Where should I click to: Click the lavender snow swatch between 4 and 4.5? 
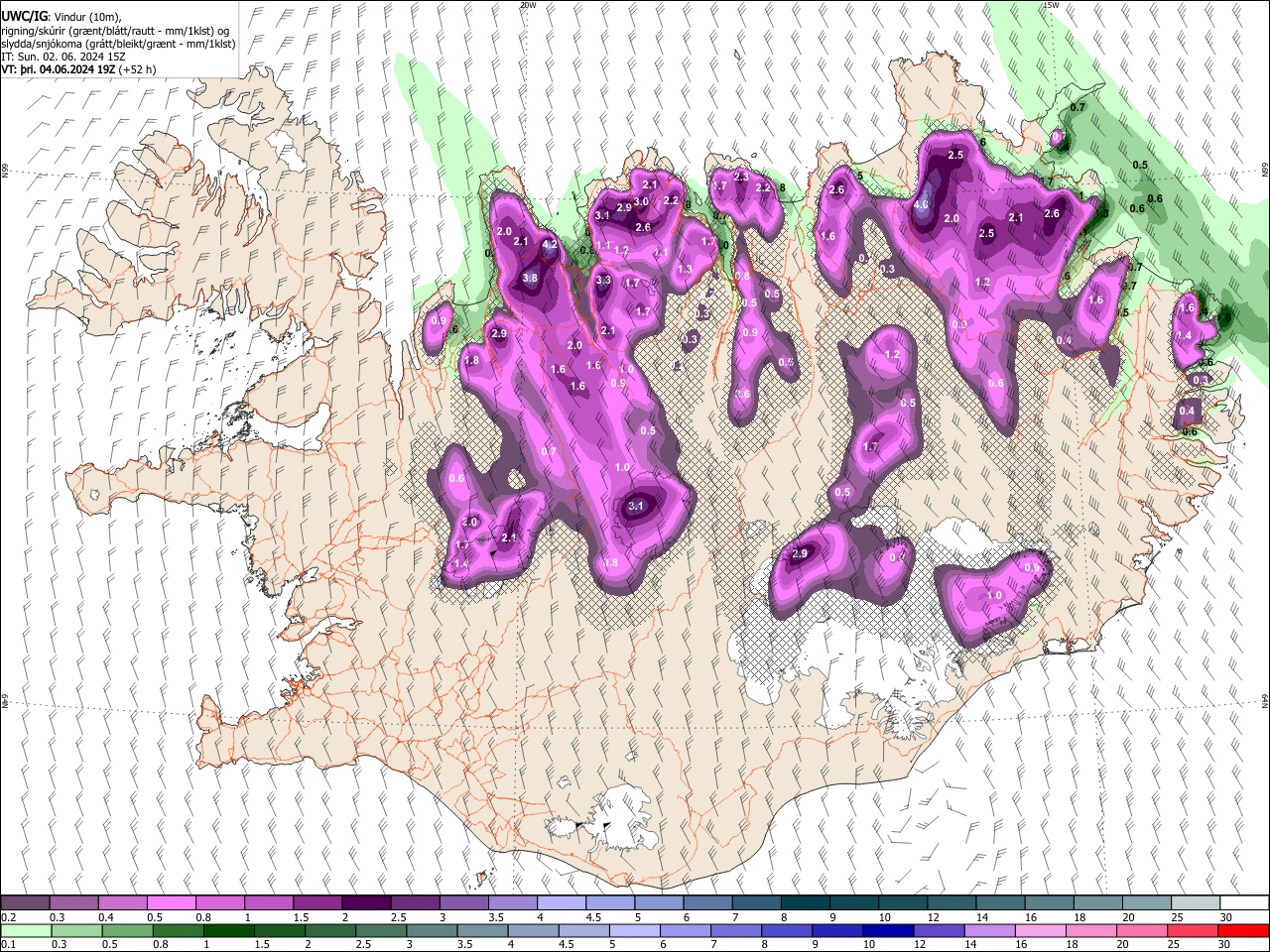[x=562, y=903]
